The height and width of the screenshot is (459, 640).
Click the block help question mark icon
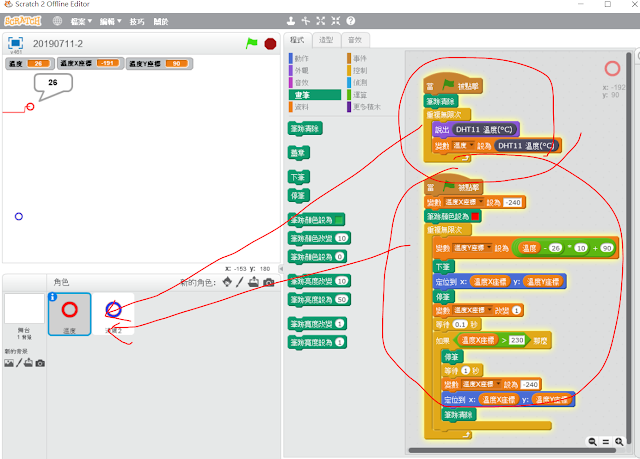point(351,21)
